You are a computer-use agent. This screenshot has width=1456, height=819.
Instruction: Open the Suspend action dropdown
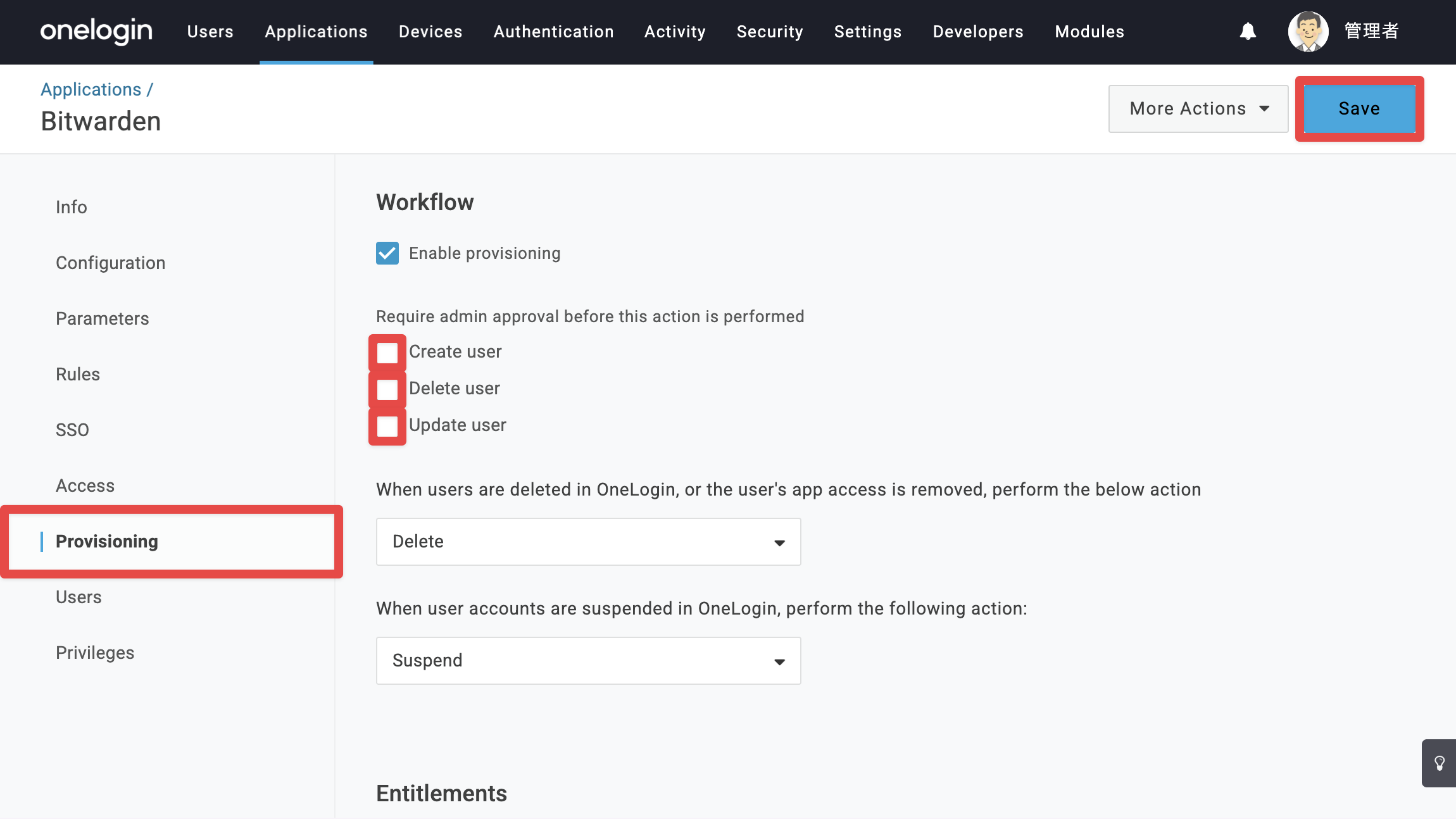coord(589,661)
